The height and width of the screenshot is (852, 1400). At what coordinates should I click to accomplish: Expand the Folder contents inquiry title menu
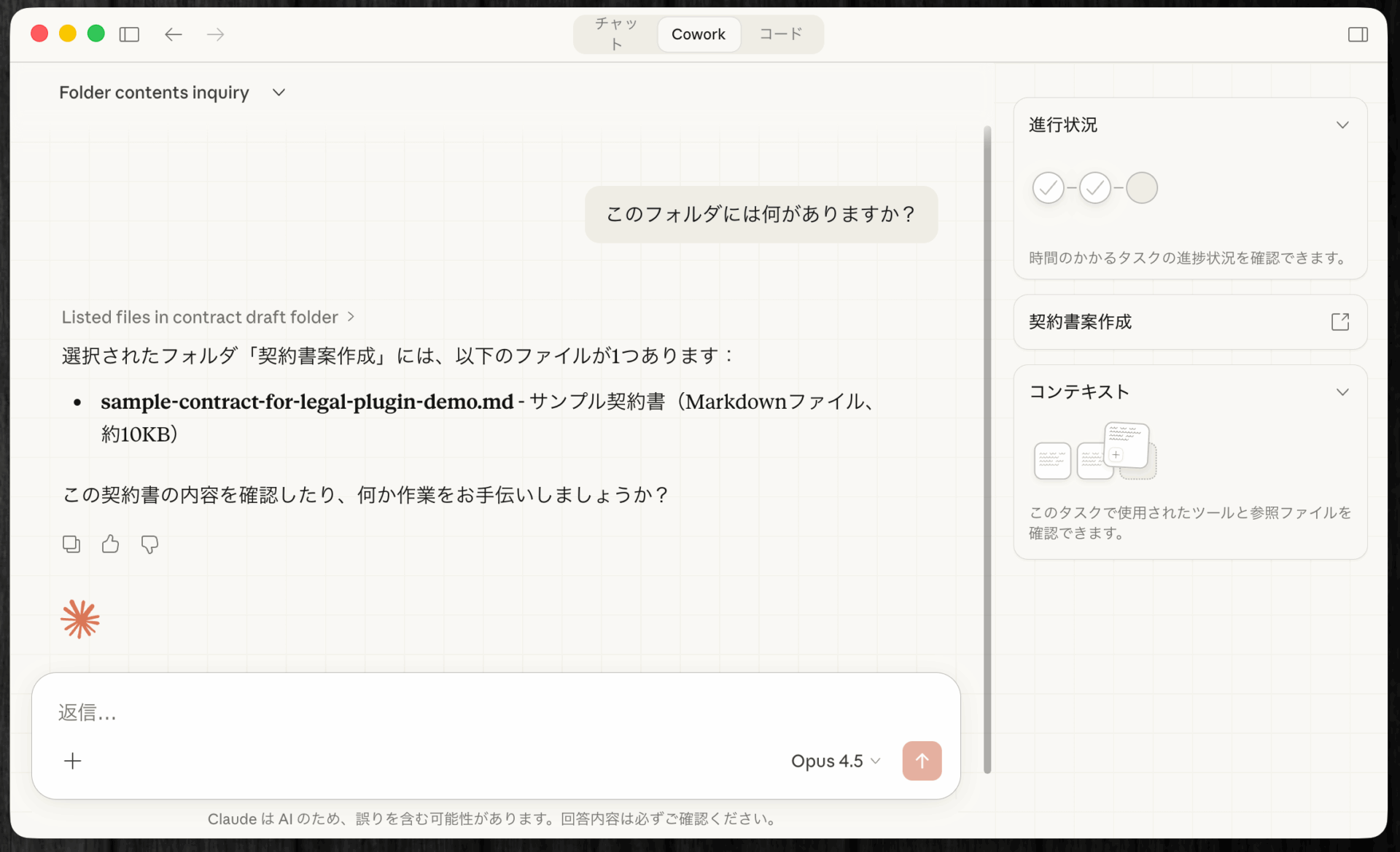278,93
